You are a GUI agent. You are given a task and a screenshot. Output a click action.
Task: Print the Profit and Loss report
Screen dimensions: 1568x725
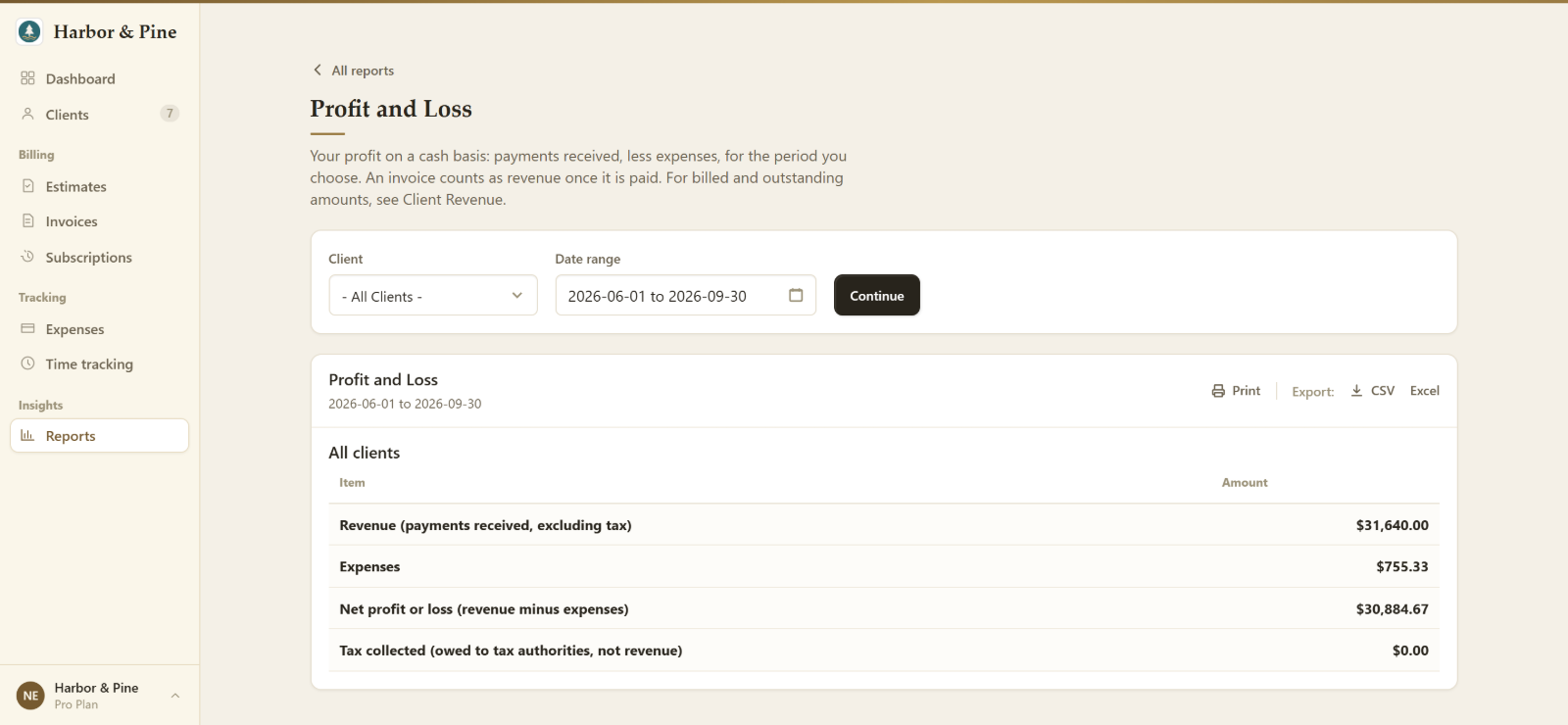coord(1237,391)
